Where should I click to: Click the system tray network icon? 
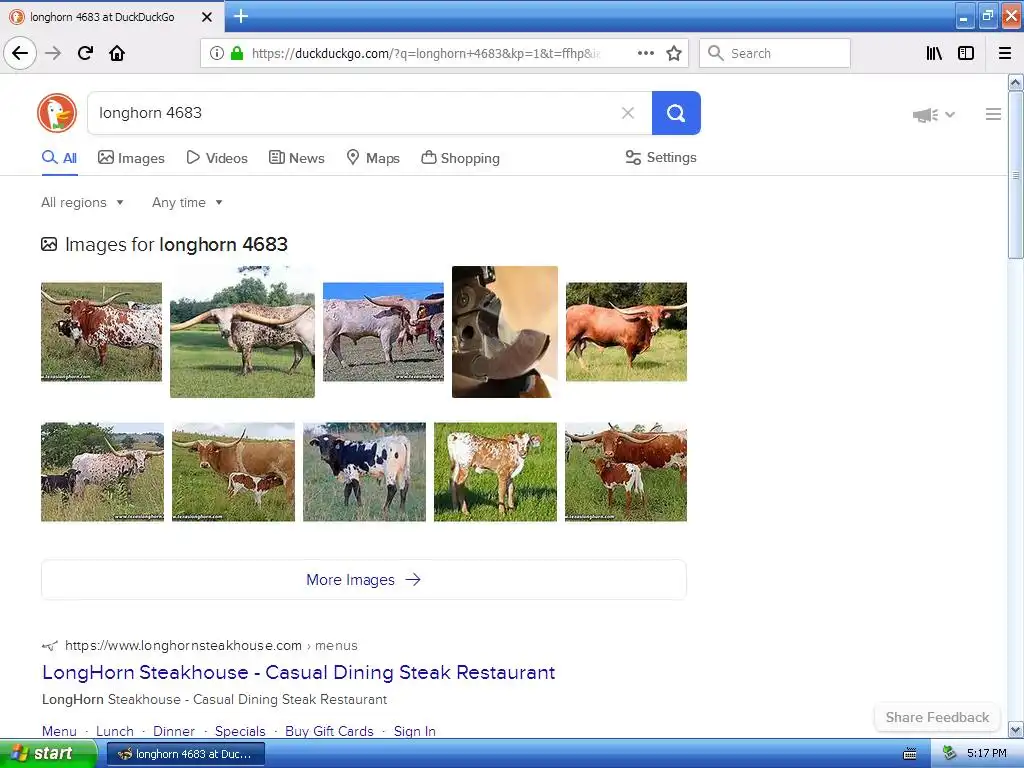tap(950, 754)
